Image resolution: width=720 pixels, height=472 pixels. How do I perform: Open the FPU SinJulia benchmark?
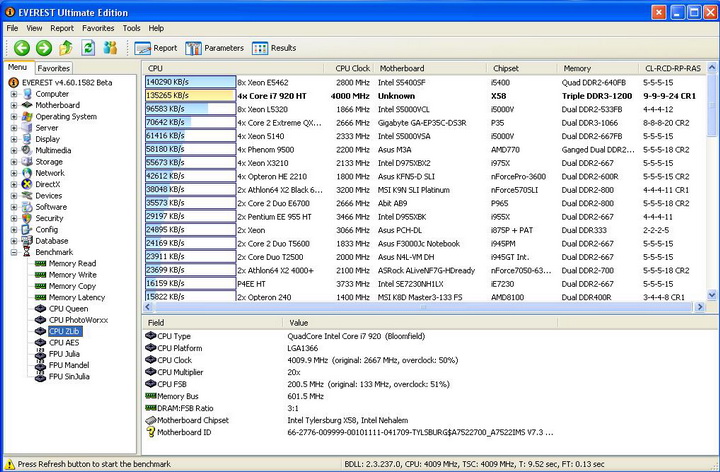tap(69, 376)
